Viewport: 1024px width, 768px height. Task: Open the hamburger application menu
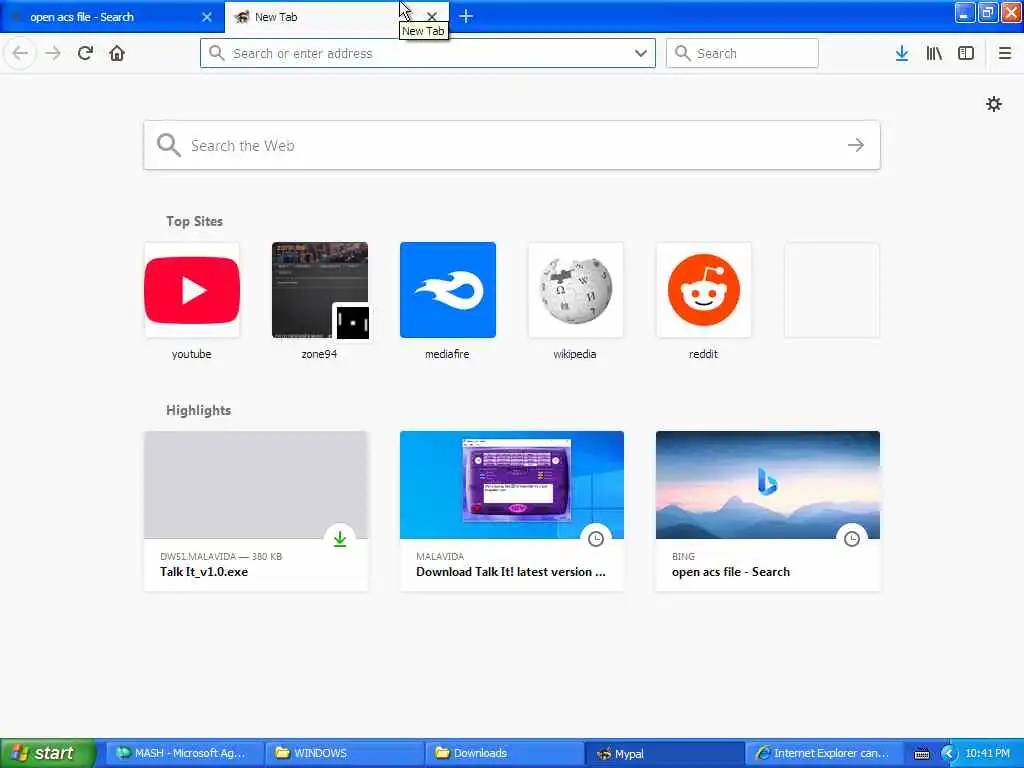pyautogui.click(x=1005, y=53)
